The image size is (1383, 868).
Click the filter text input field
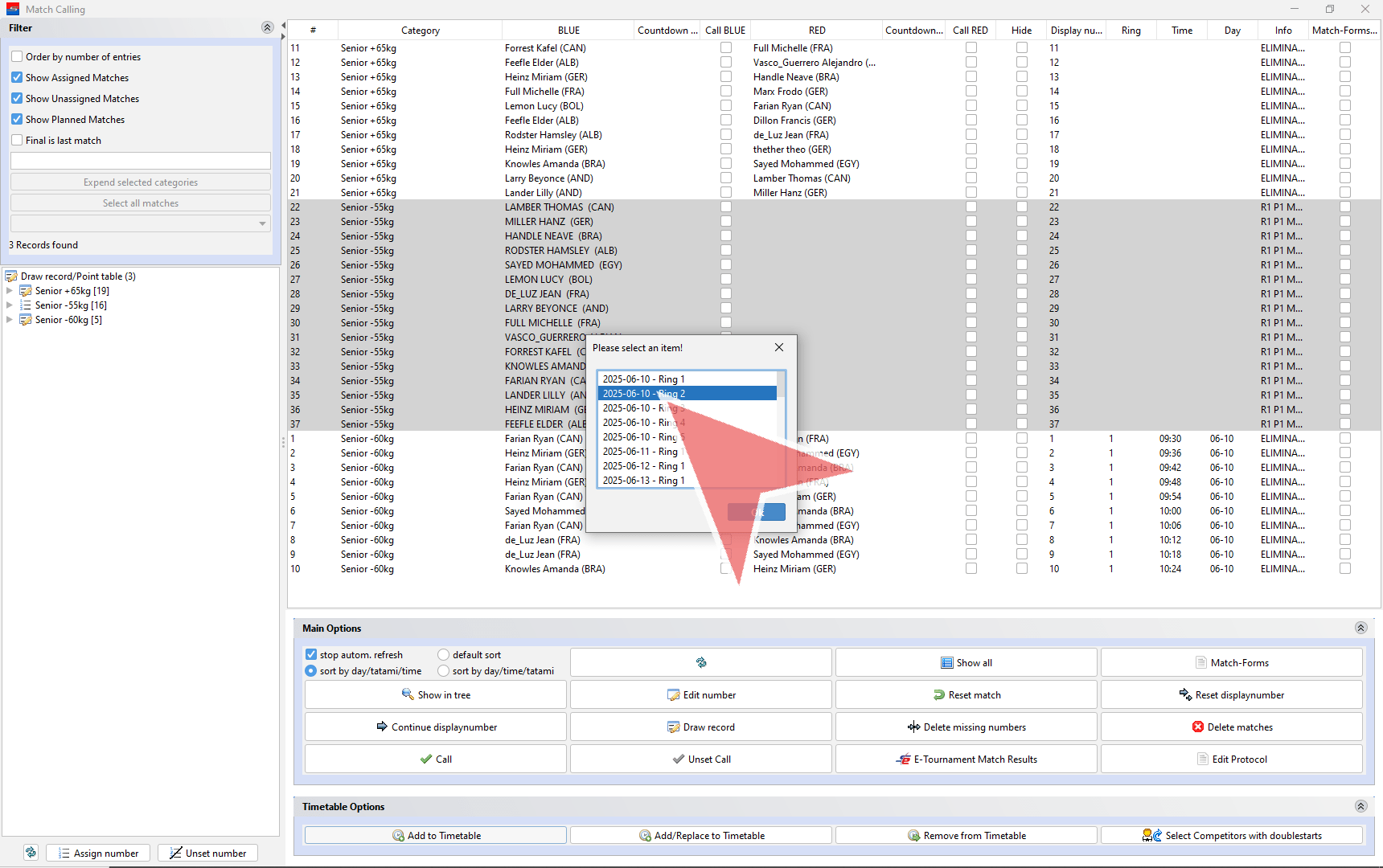141,161
